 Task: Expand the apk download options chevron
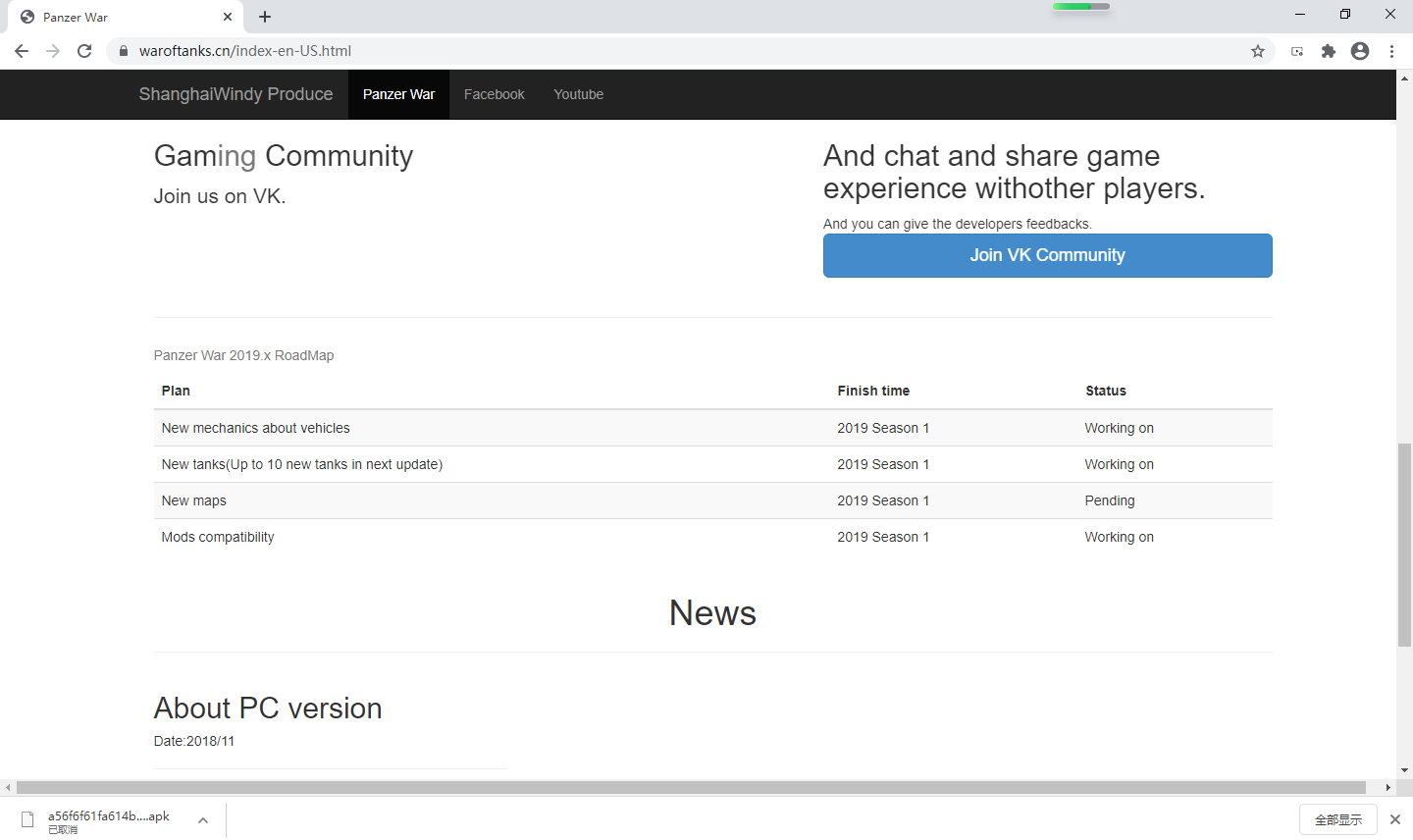click(x=203, y=820)
